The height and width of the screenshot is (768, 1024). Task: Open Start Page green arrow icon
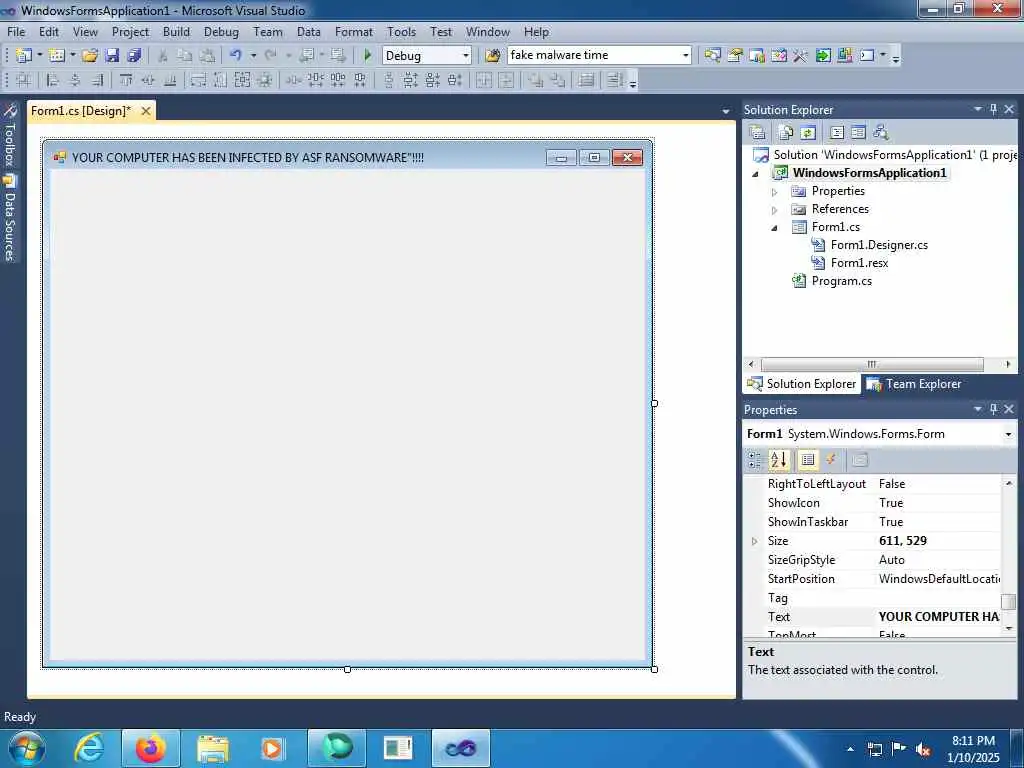[x=823, y=56]
